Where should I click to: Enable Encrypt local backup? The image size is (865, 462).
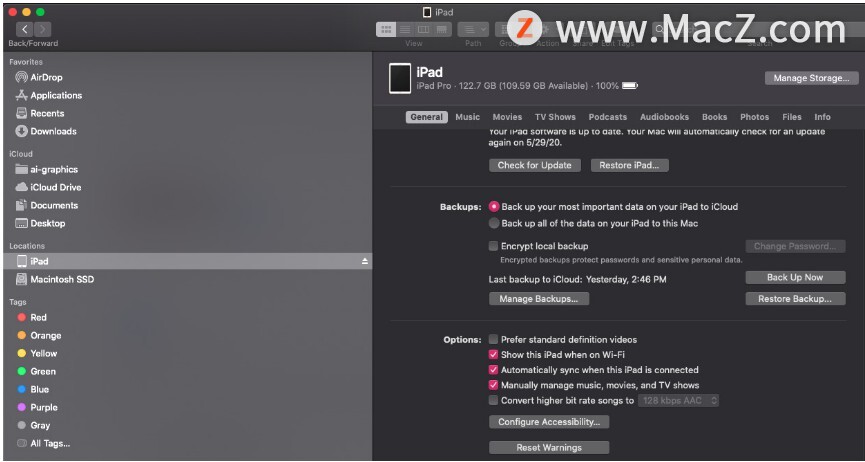[494, 246]
